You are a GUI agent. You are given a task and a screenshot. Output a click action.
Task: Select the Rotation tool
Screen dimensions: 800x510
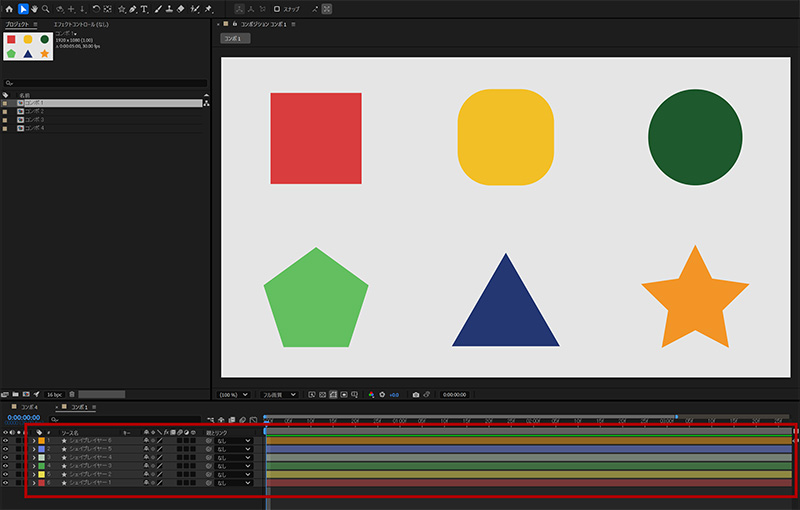point(95,9)
